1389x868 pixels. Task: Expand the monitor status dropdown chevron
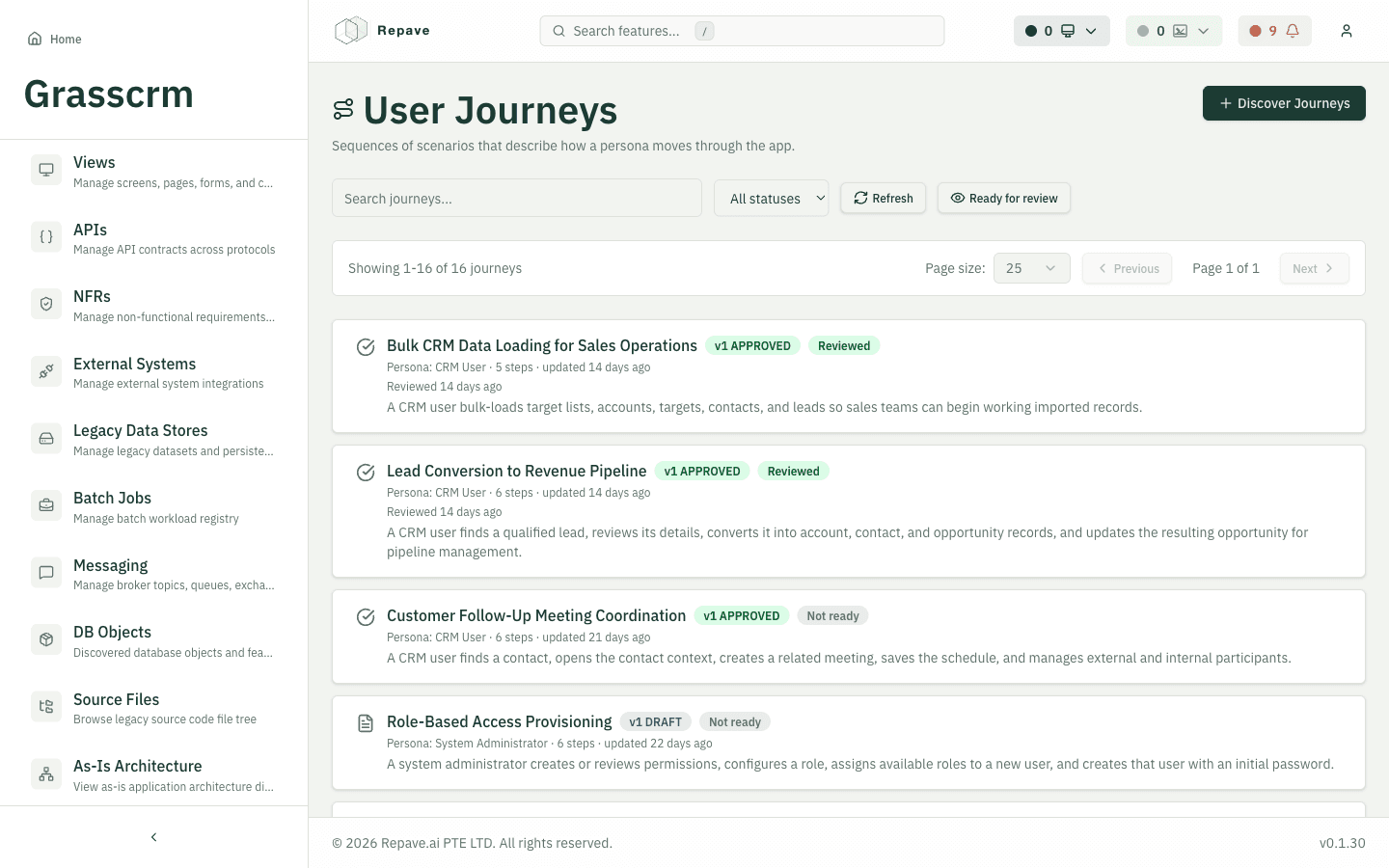tap(1091, 31)
